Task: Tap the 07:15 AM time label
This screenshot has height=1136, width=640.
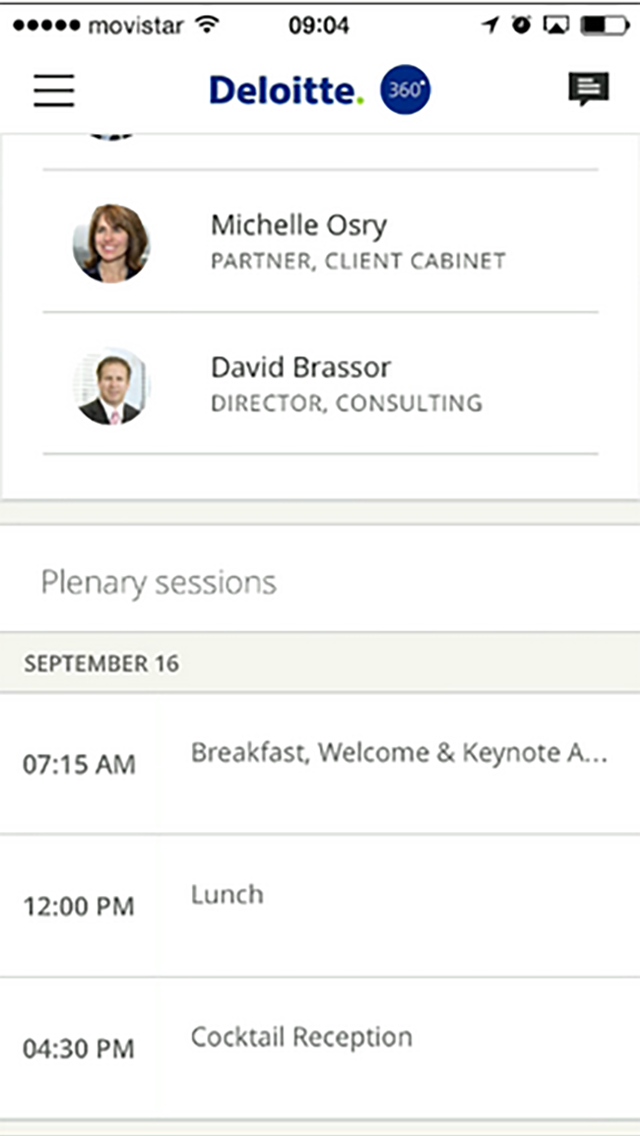Action: pyautogui.click(x=79, y=764)
